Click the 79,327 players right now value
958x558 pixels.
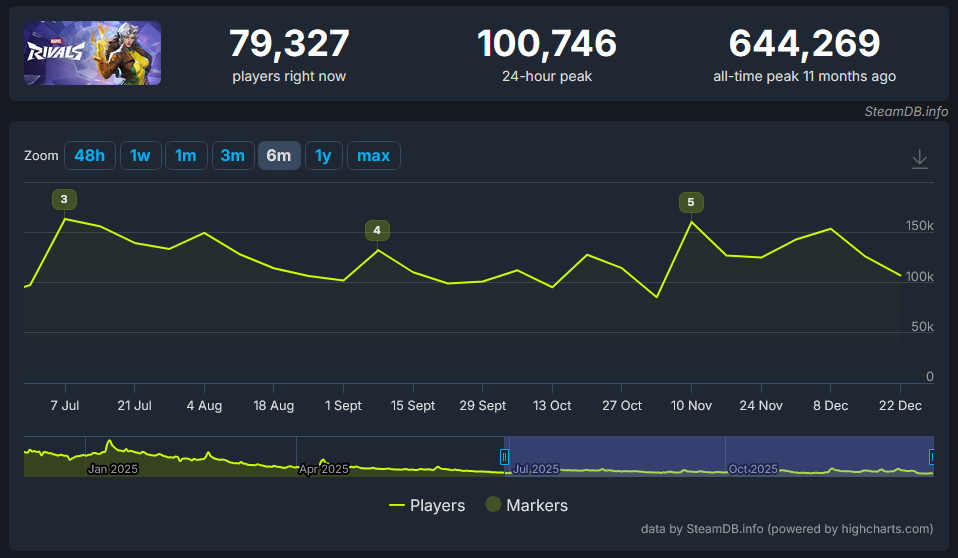(289, 44)
